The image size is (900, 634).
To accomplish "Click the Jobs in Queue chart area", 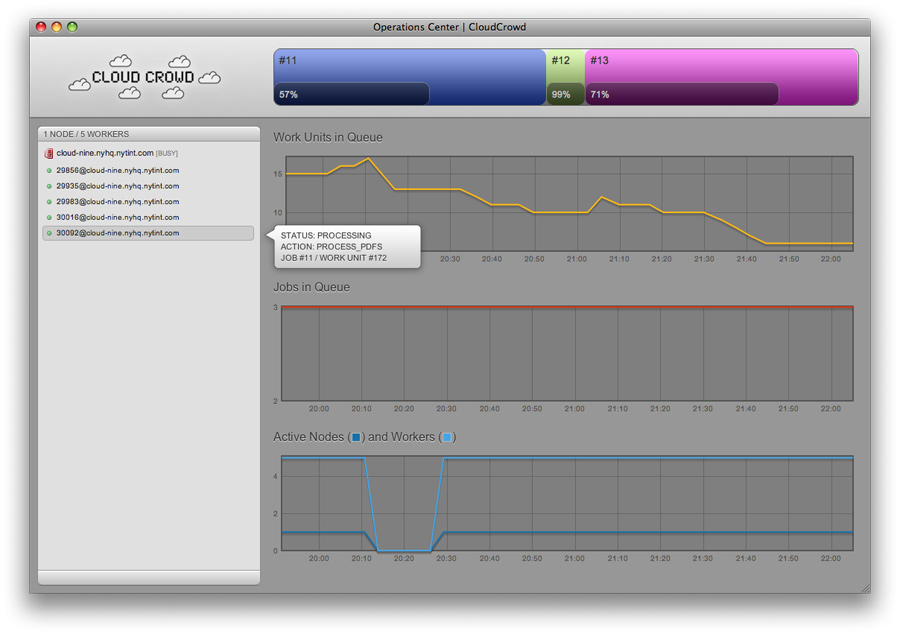I will (567, 353).
